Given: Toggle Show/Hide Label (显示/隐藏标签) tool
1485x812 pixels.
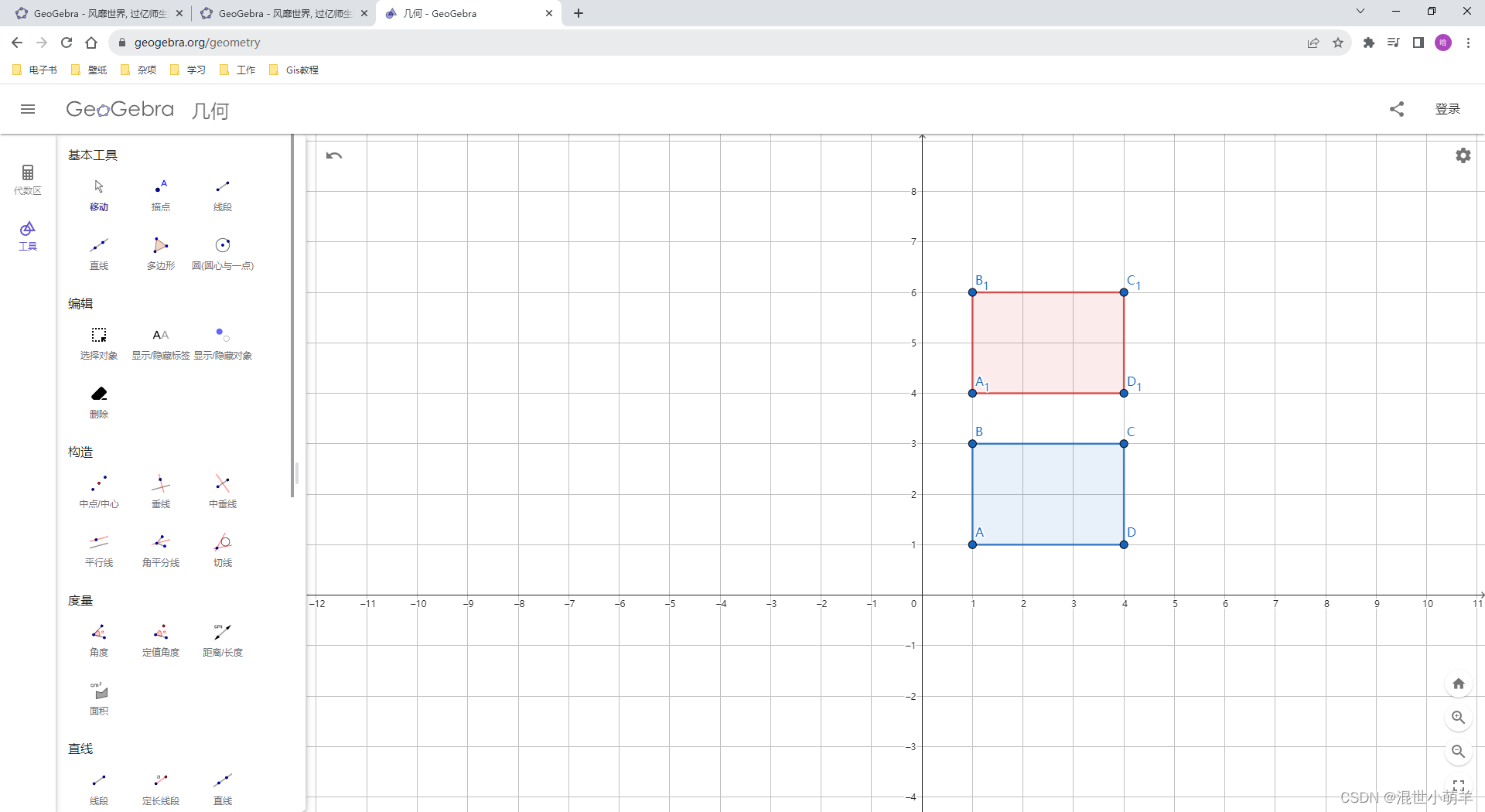Looking at the screenshot, I should coord(161,343).
